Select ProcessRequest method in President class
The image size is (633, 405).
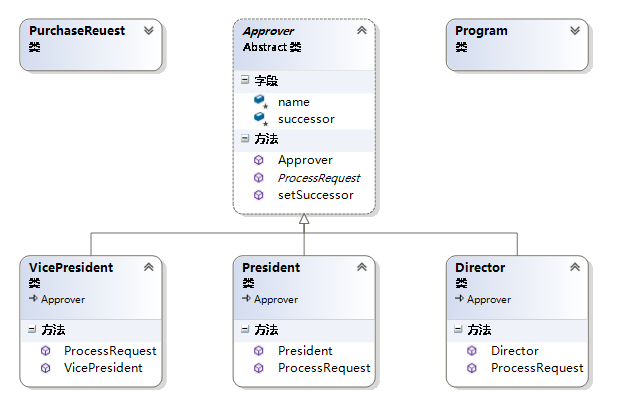(324, 368)
